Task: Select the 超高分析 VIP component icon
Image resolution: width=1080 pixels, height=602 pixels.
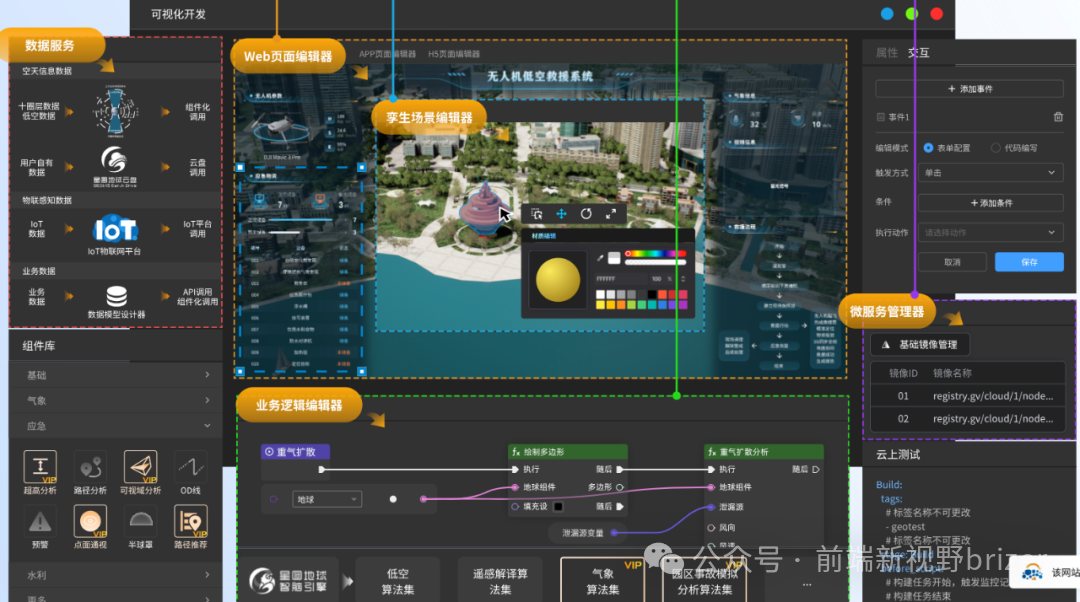Action: (40, 466)
